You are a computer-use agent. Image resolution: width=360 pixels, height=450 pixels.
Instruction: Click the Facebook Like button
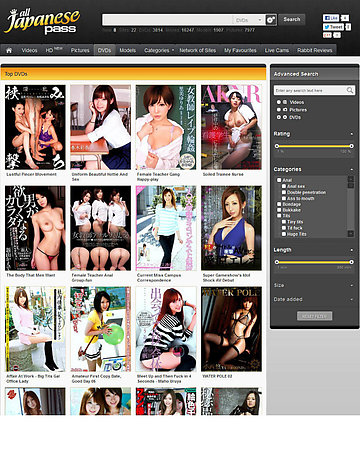331,18
